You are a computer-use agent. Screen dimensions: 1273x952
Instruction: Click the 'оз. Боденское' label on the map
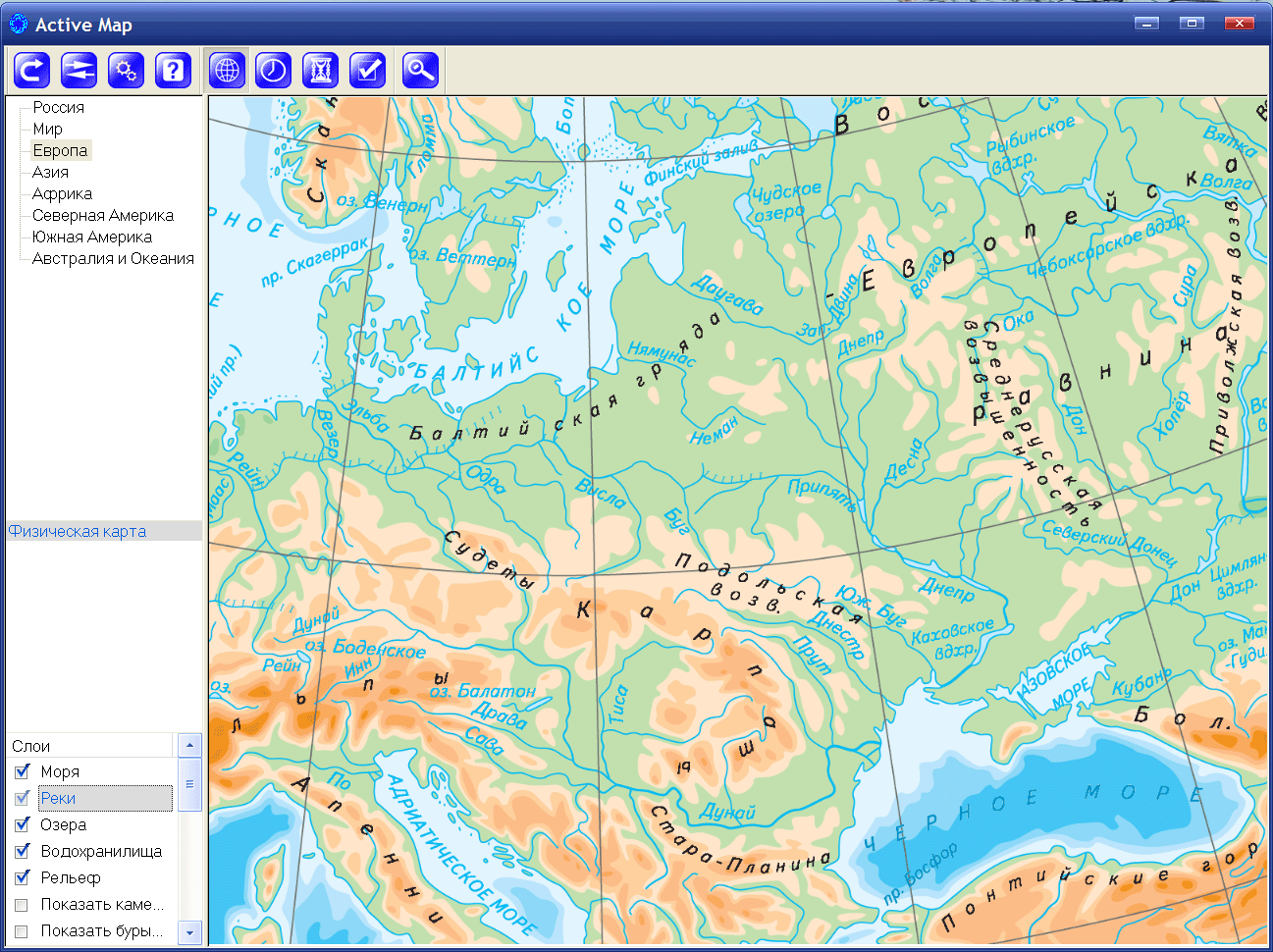click(365, 648)
